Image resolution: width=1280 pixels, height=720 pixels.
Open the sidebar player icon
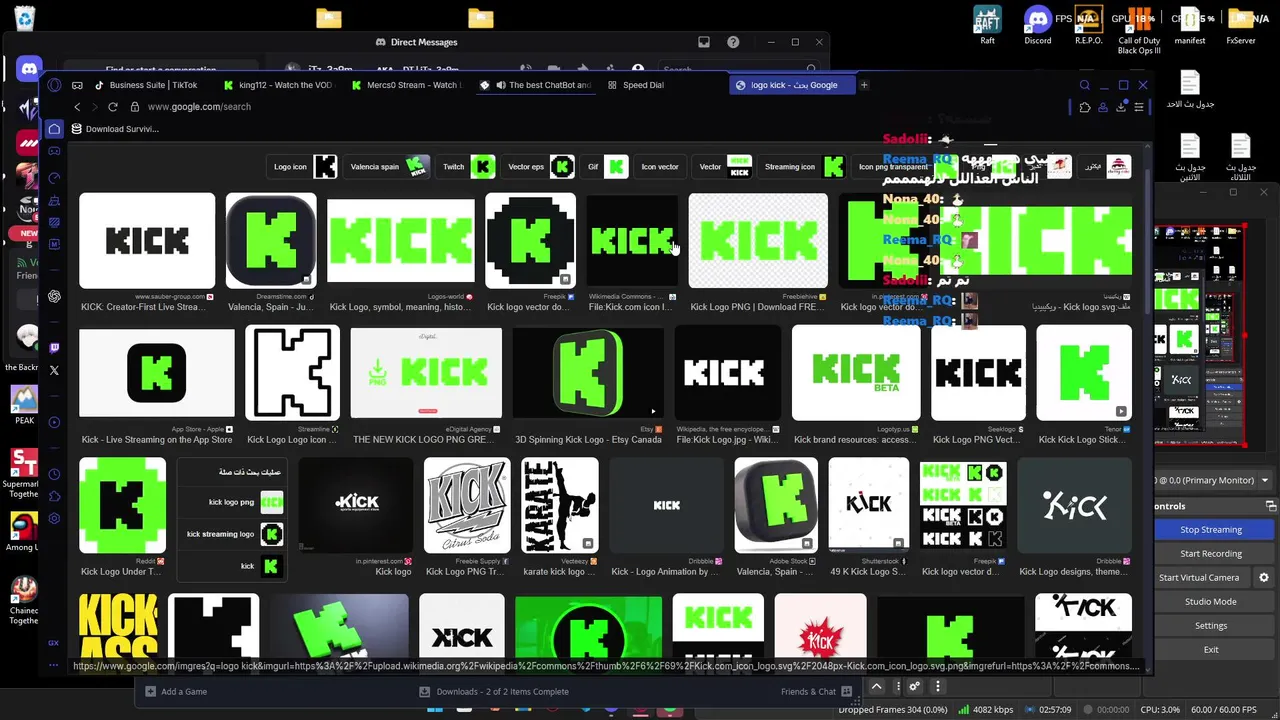pyautogui.click(x=54, y=422)
